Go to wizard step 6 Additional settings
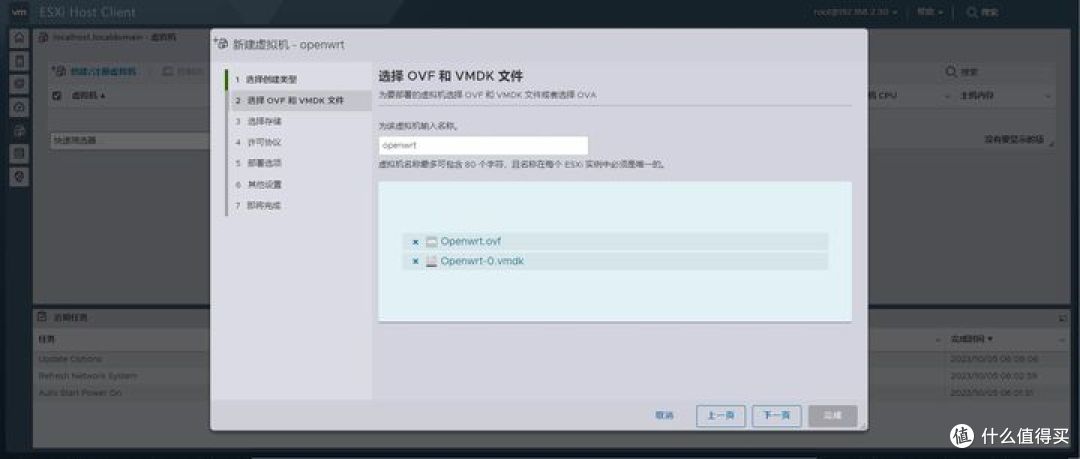The width and height of the screenshot is (1080, 459). click(x=300, y=185)
